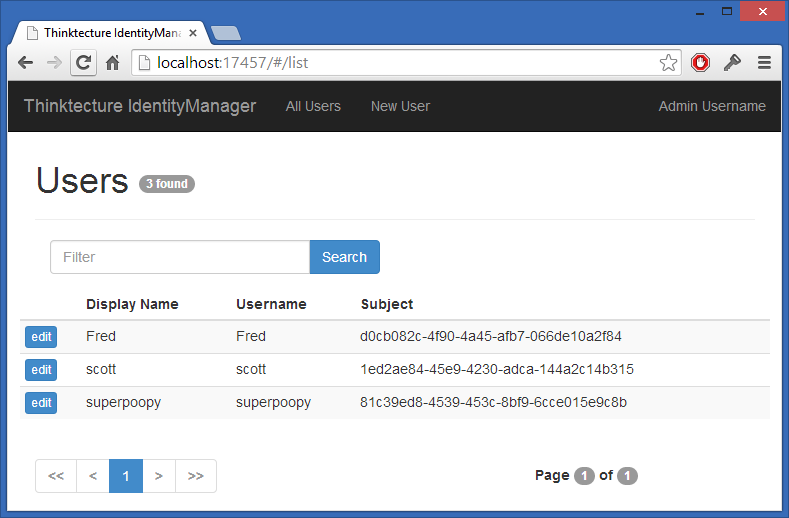Click the Users page heading
Image resolution: width=789 pixels, height=518 pixels.
[x=83, y=180]
